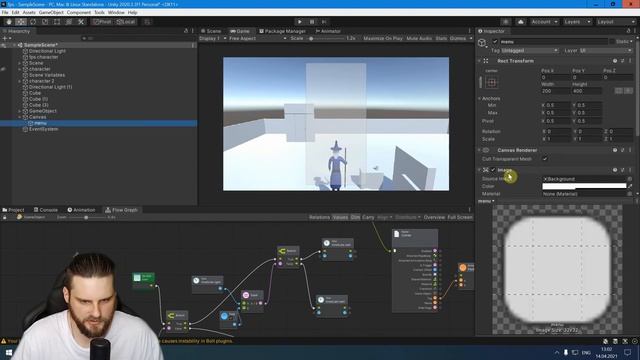Toggle Pivot mode button
Viewport: 640px width, 360px height.
point(102,22)
